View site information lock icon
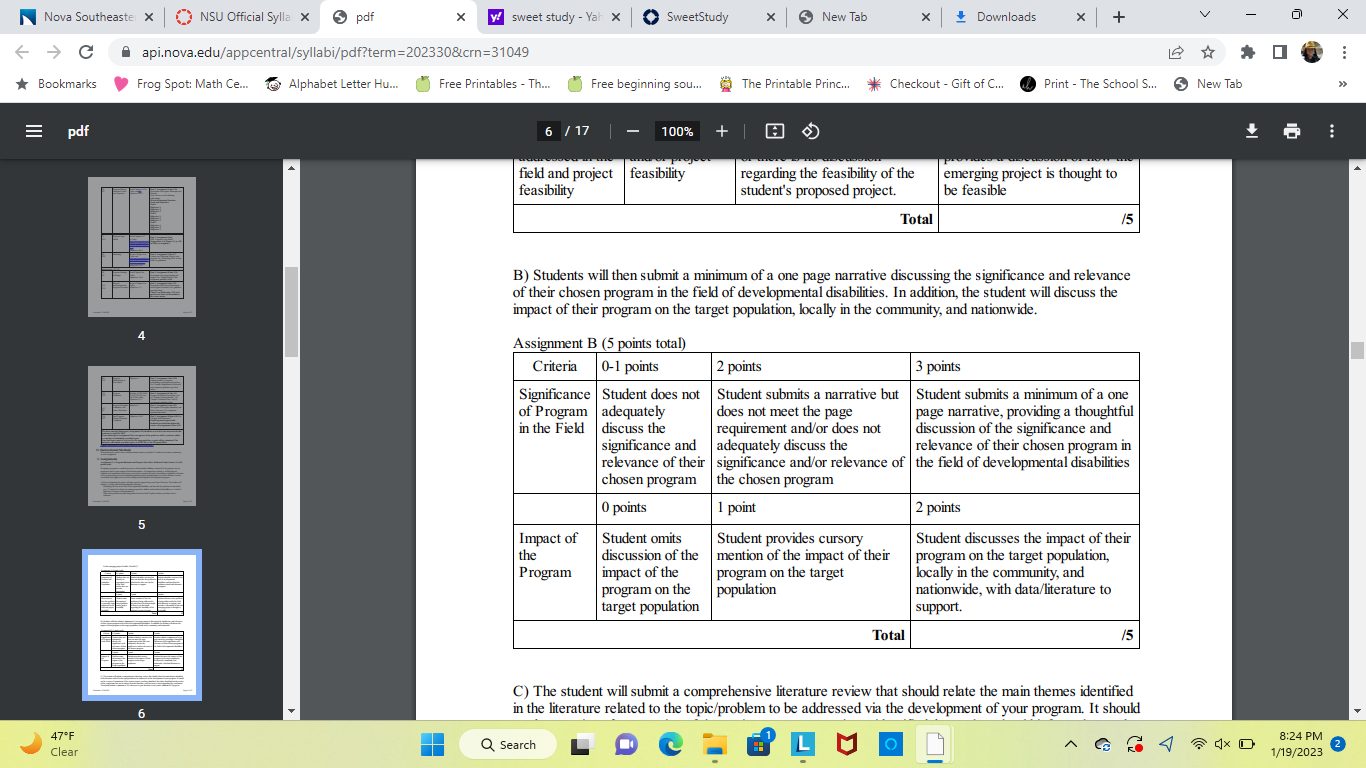 coord(127,52)
